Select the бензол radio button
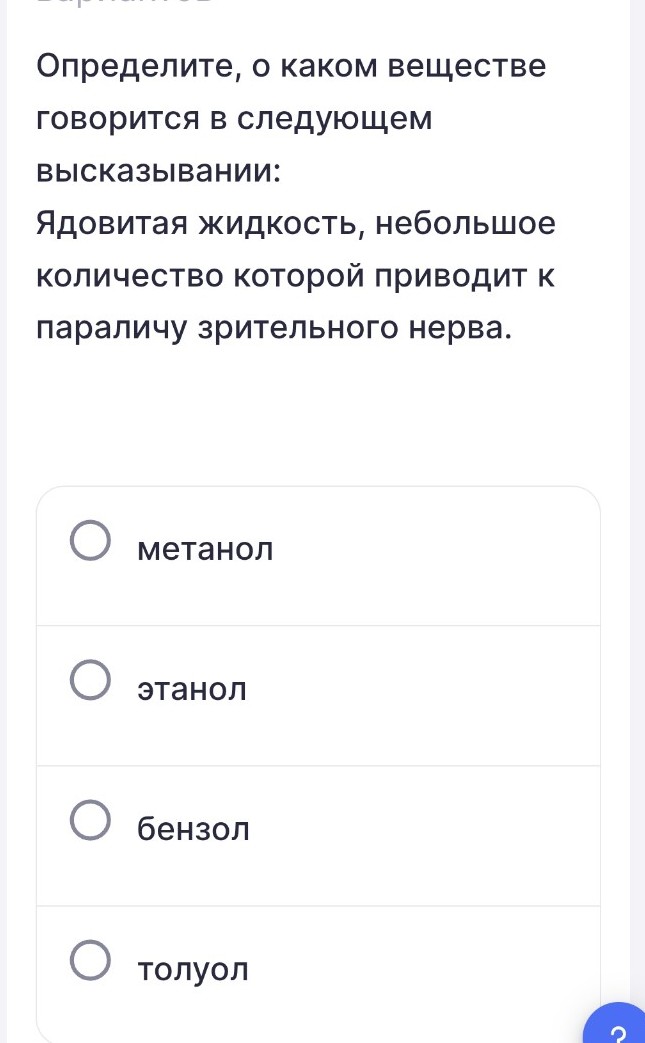Screen dimensions: 645x1043 [x=91, y=820]
